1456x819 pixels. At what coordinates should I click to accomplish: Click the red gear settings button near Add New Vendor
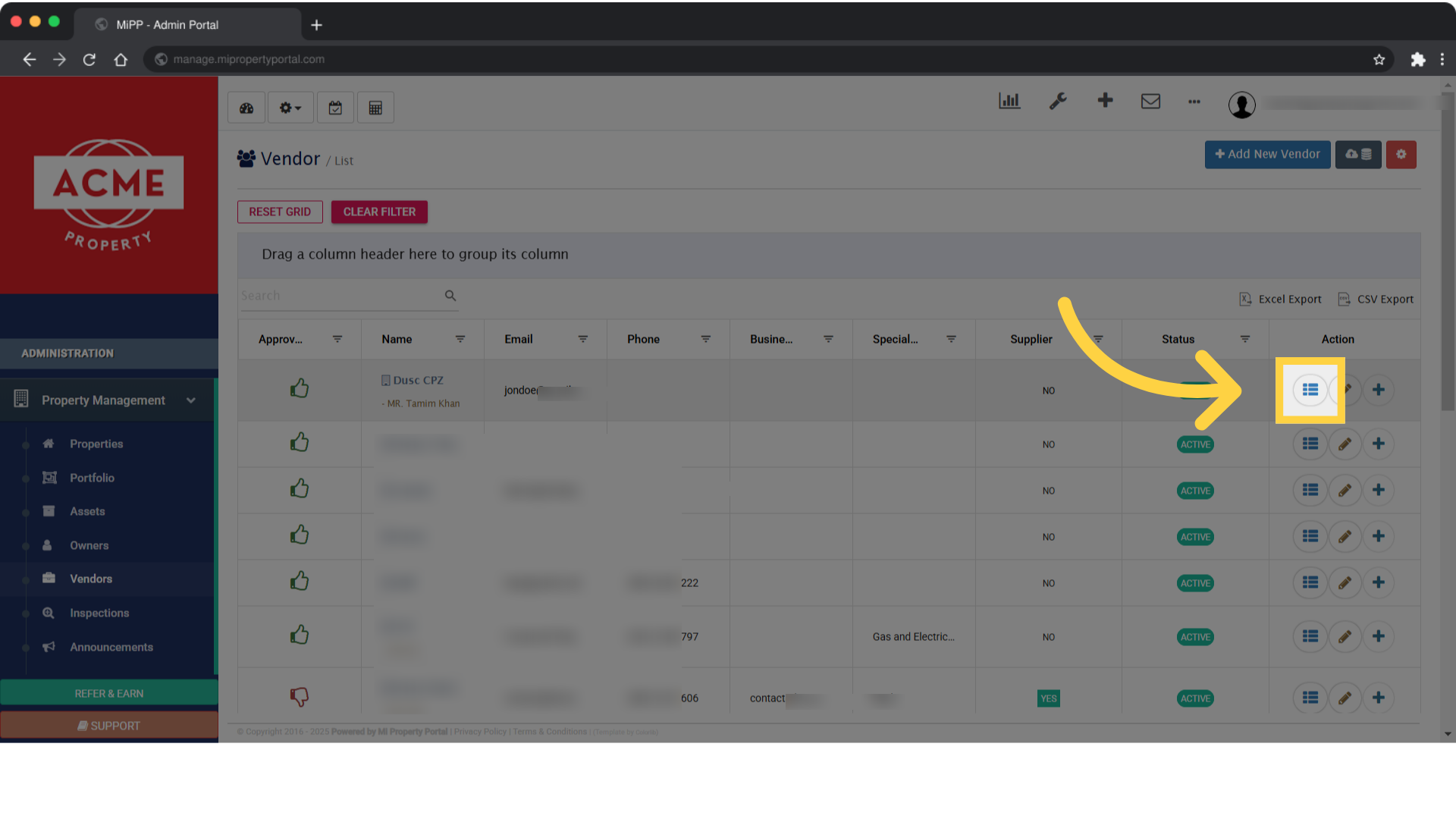tap(1401, 154)
